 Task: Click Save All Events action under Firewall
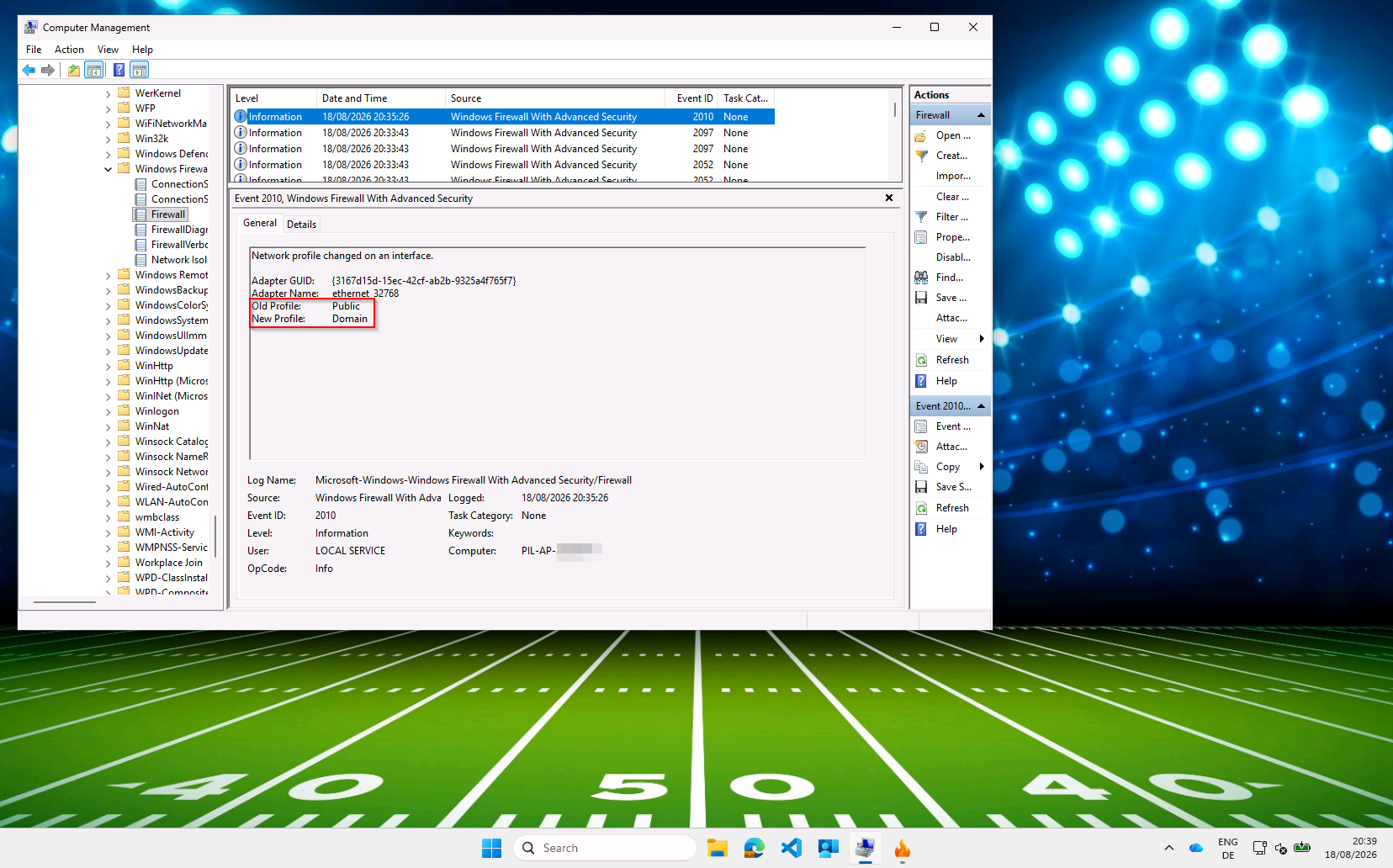point(951,298)
